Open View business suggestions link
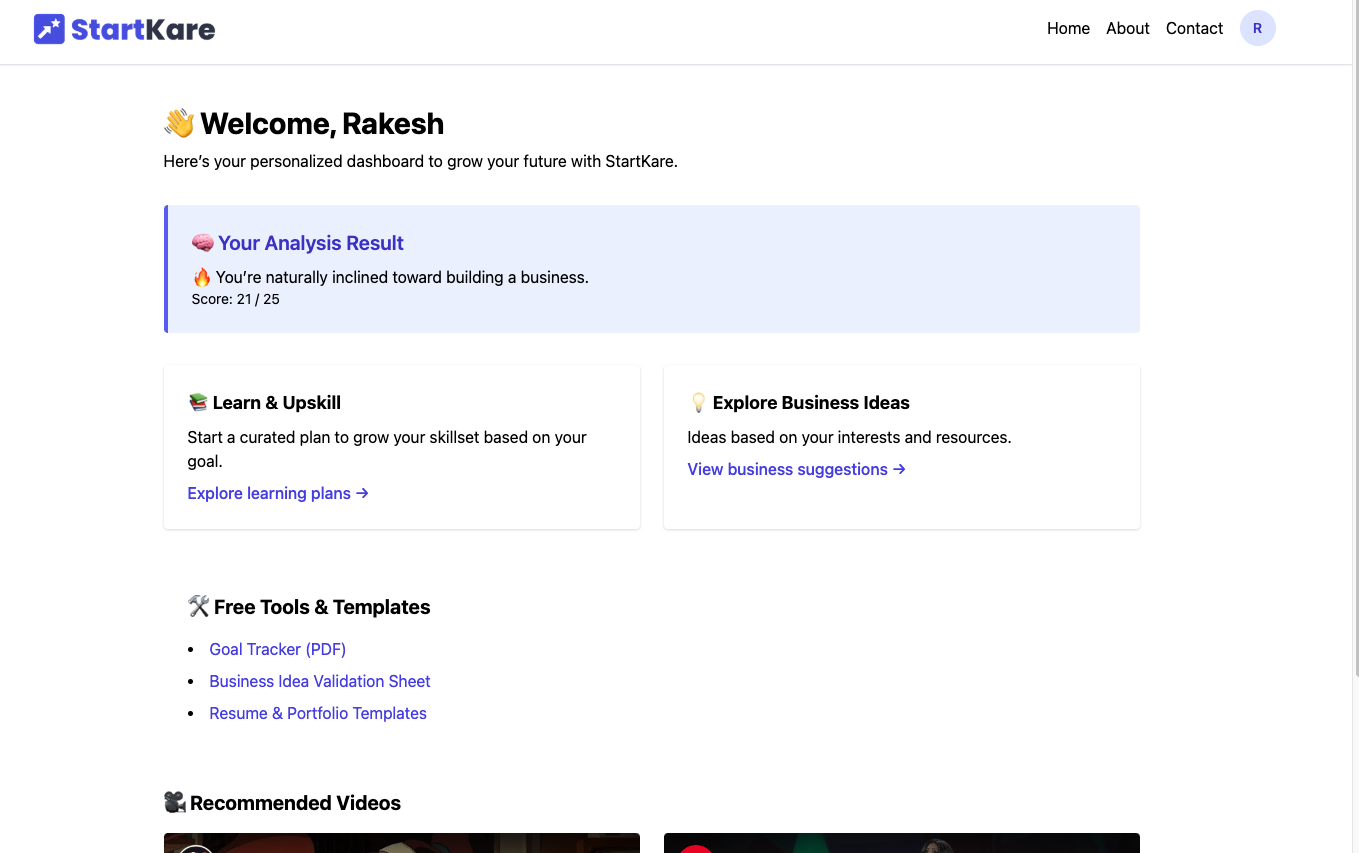Image resolution: width=1359 pixels, height=853 pixels. click(x=796, y=469)
